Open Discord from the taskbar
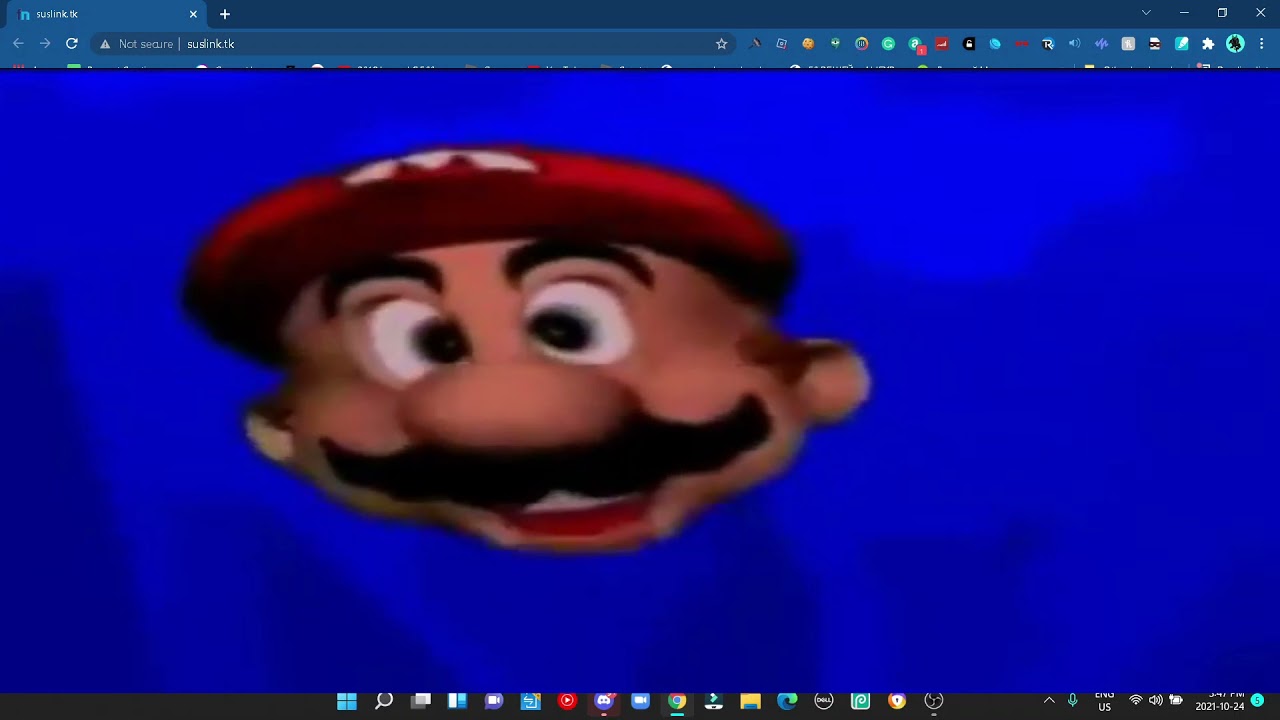 604,701
